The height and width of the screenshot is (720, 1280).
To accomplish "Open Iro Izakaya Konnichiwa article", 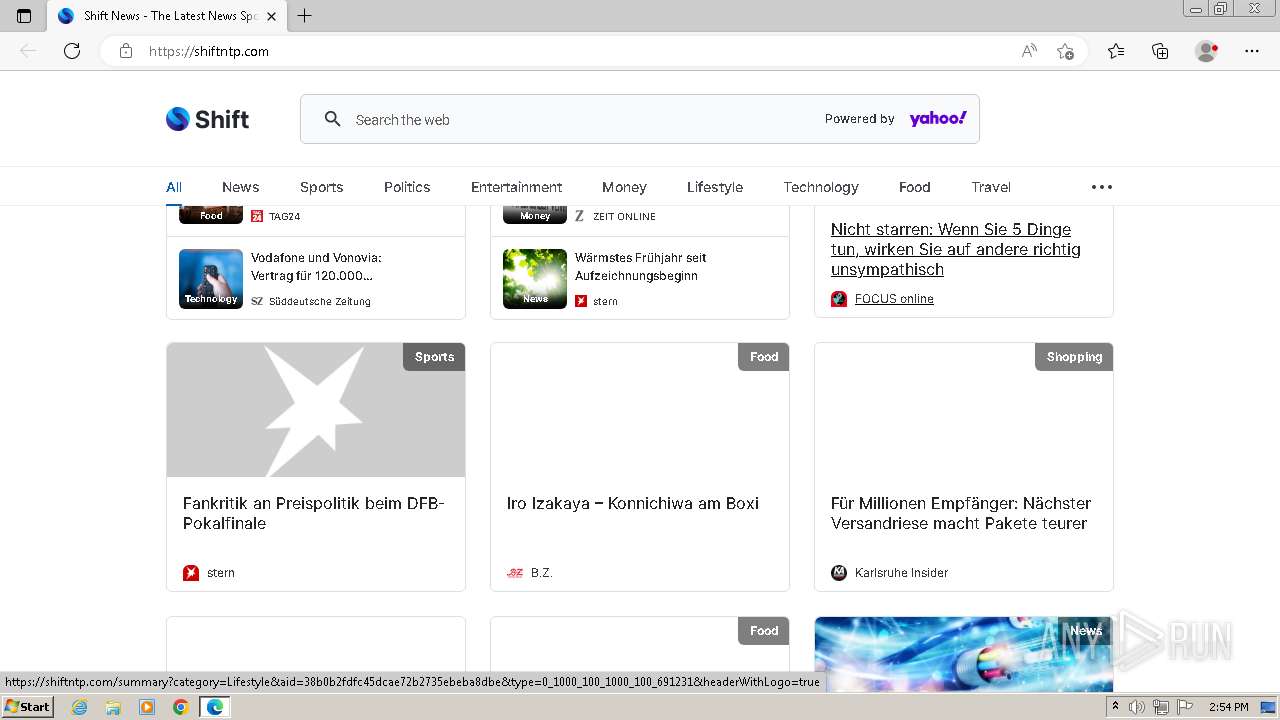I will click(633, 503).
